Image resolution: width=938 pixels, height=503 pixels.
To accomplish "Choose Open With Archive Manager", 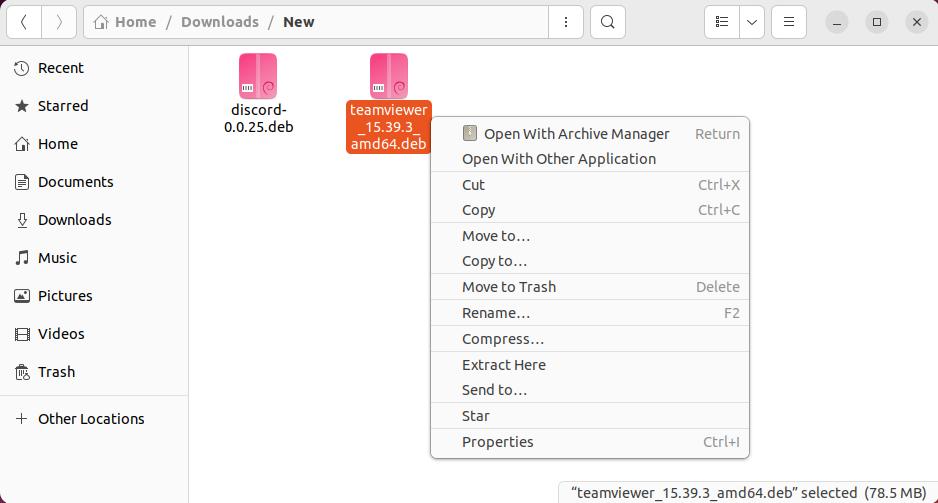I will coord(590,134).
